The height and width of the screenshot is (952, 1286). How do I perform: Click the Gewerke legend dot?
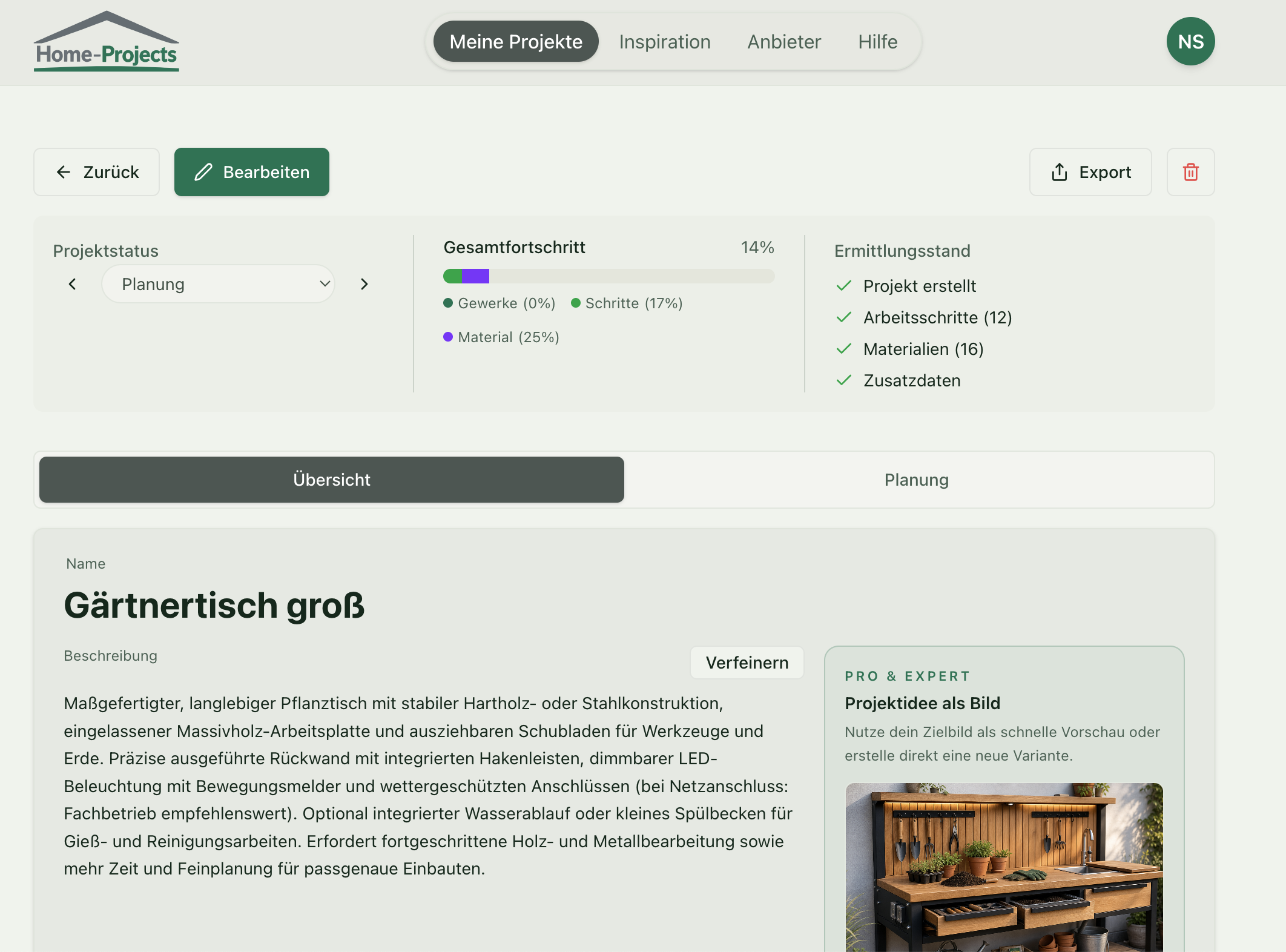pyautogui.click(x=448, y=303)
